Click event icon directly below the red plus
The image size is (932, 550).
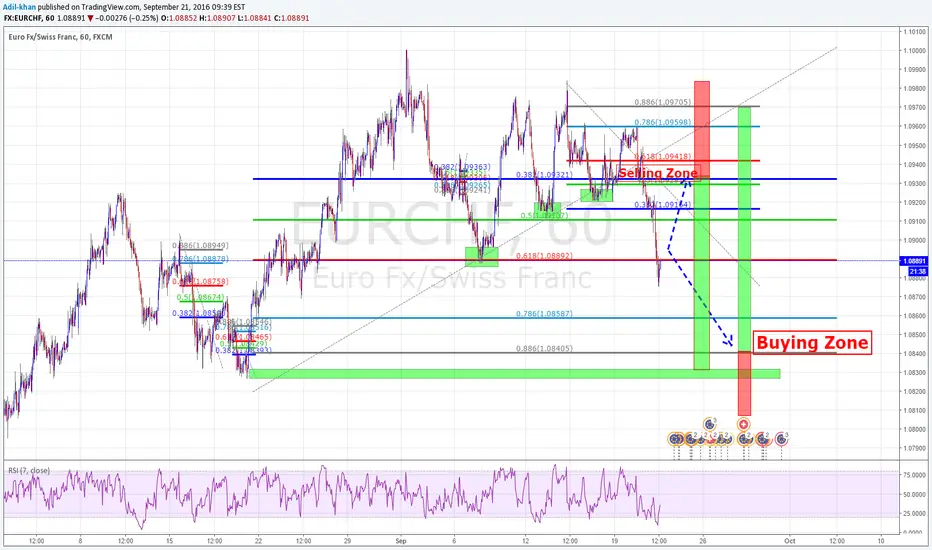745,439
